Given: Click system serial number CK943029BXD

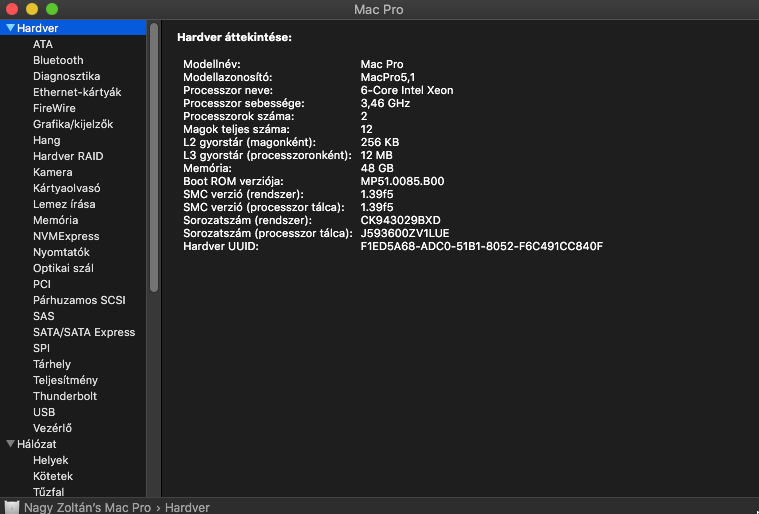Looking at the screenshot, I should 400,220.
